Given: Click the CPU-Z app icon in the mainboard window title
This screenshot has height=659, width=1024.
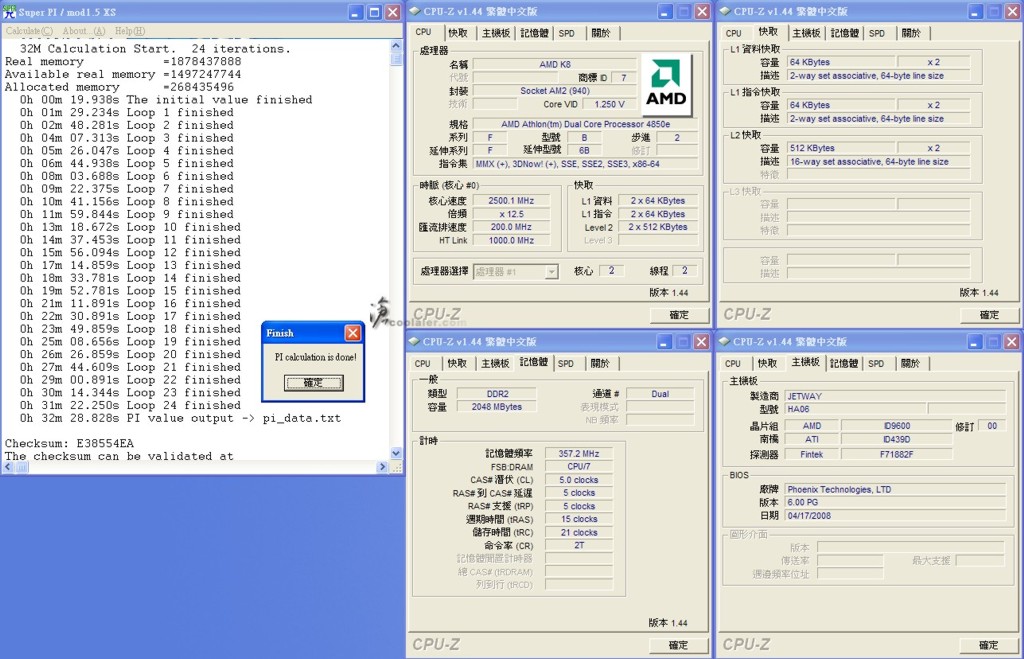Looking at the screenshot, I should click(x=724, y=342).
